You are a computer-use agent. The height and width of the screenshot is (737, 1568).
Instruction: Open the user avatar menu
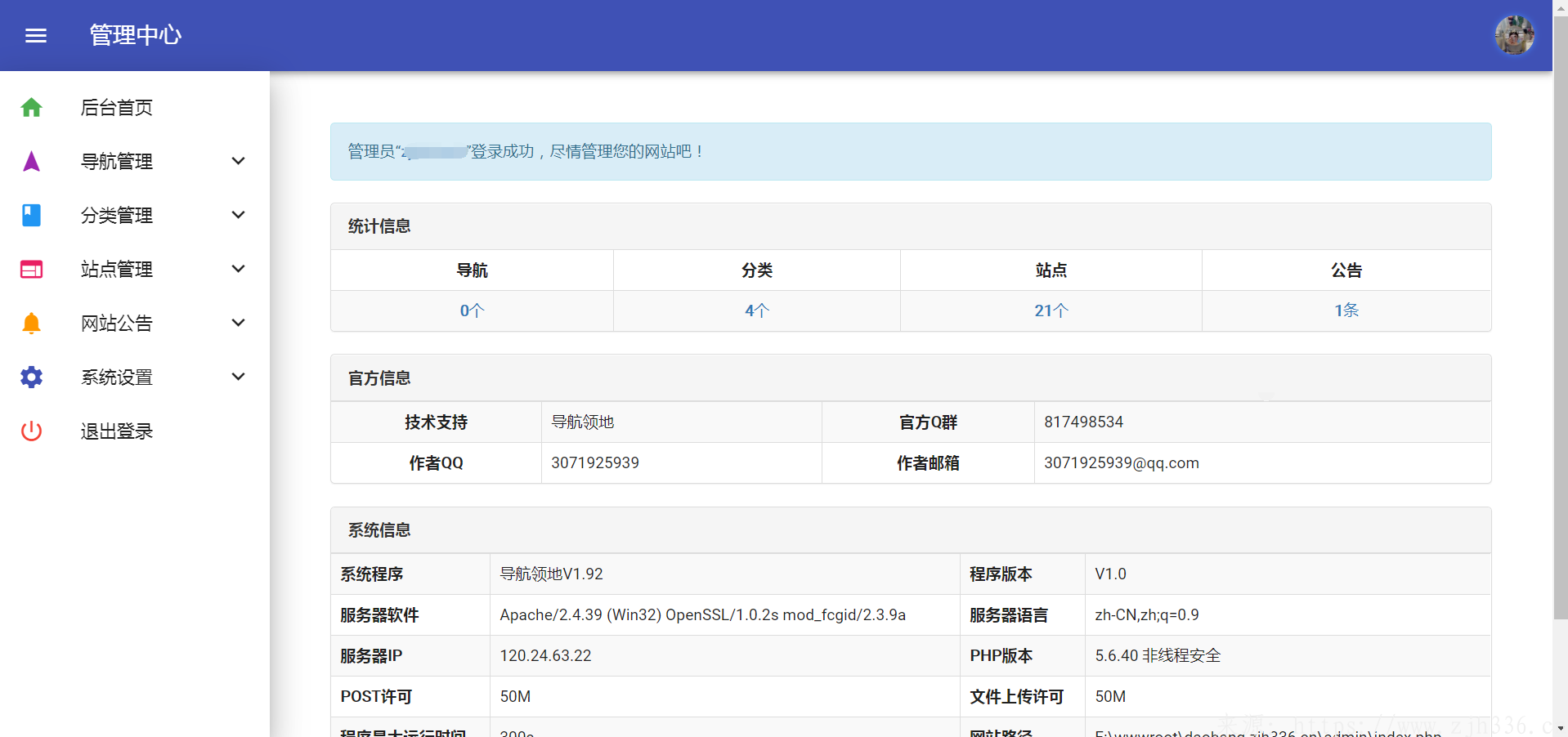pyautogui.click(x=1514, y=35)
